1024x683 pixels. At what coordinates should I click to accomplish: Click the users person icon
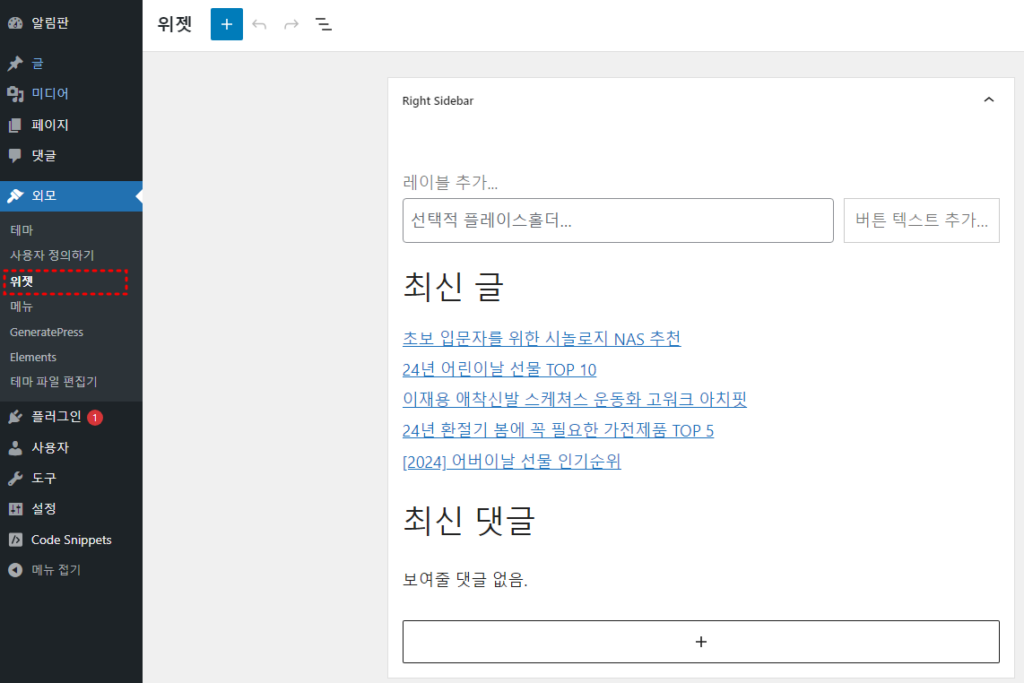coord(16,448)
